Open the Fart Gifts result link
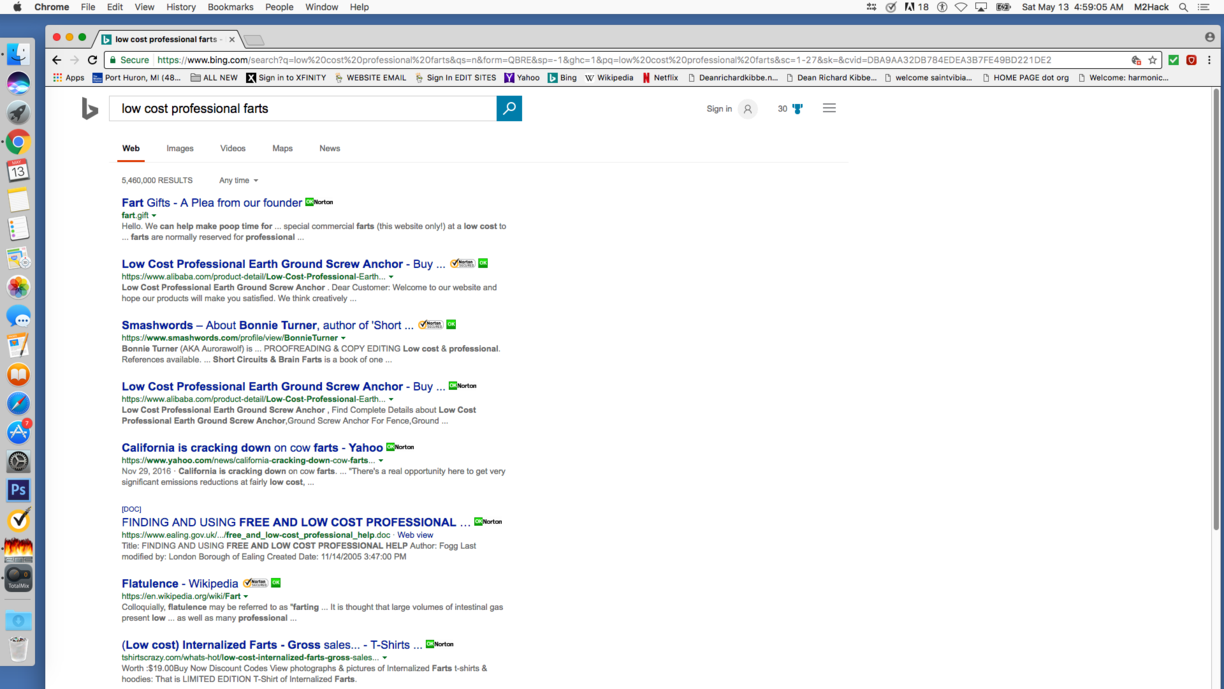Image resolution: width=1224 pixels, height=689 pixels. coord(212,203)
